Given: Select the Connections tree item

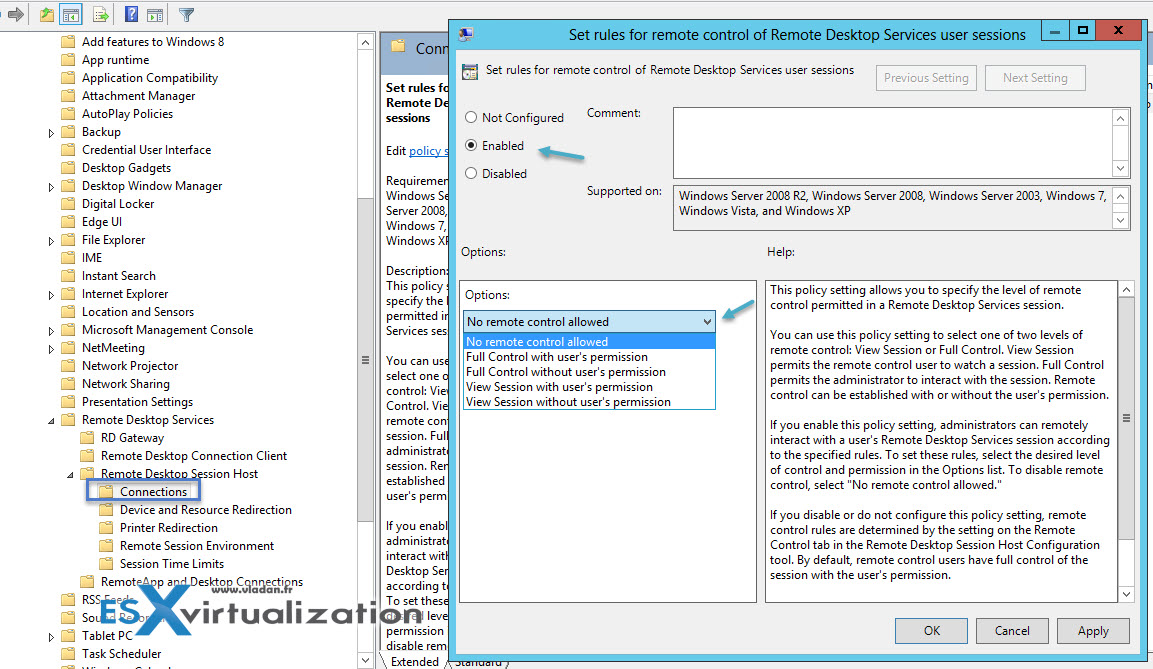Looking at the screenshot, I should click(x=153, y=492).
